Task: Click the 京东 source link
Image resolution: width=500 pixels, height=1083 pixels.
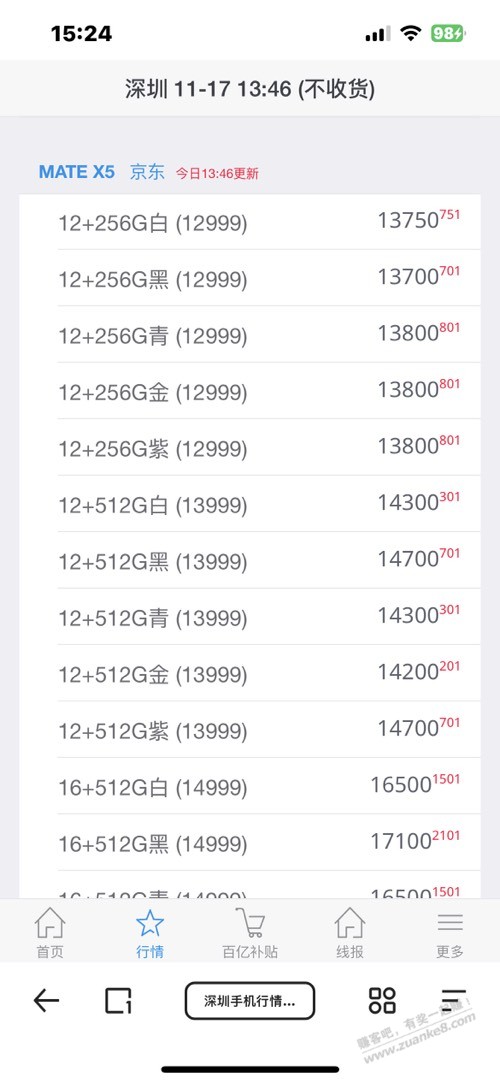Action: [x=147, y=172]
